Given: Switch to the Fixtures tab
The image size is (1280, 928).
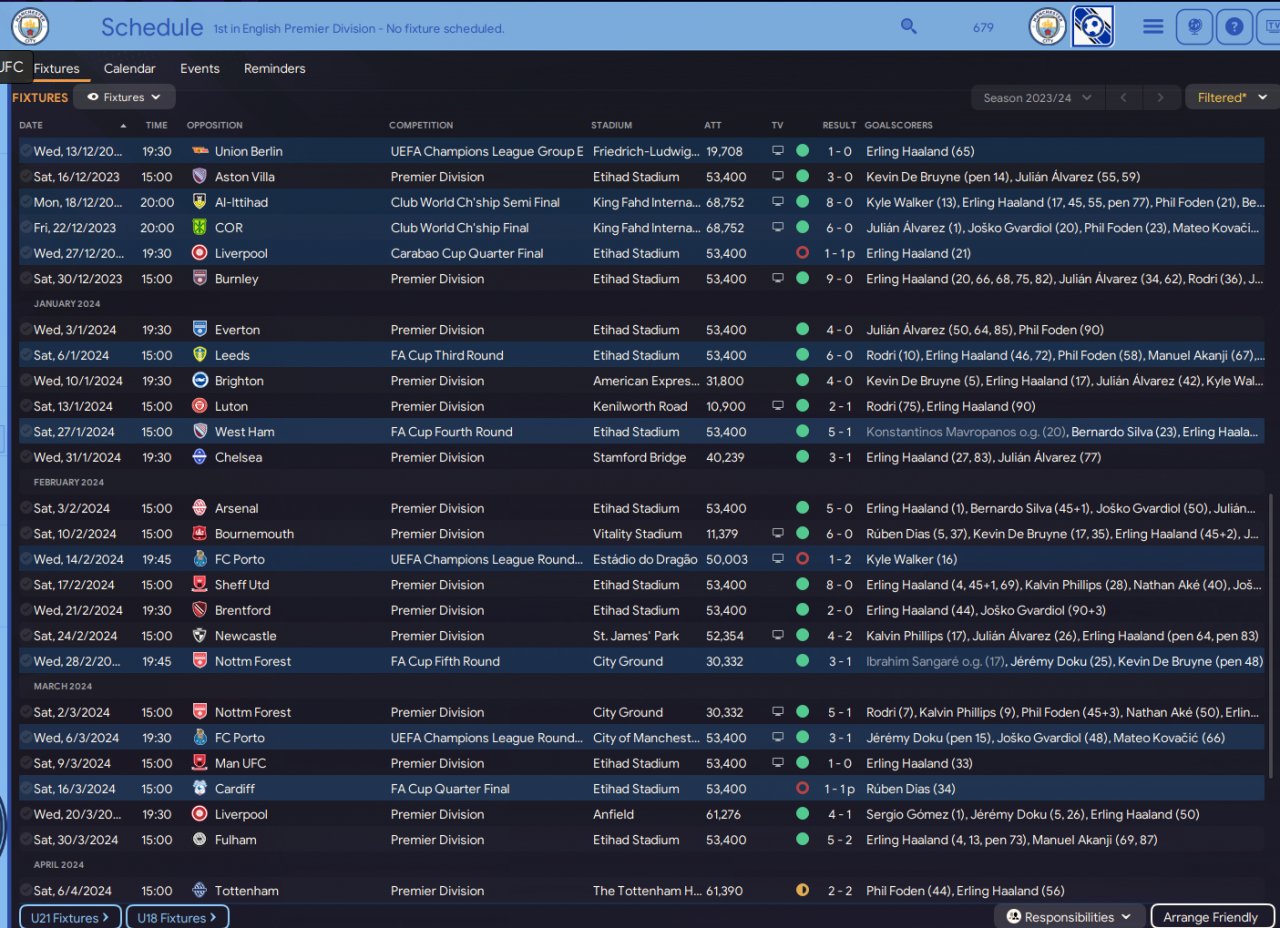Looking at the screenshot, I should [x=56, y=69].
